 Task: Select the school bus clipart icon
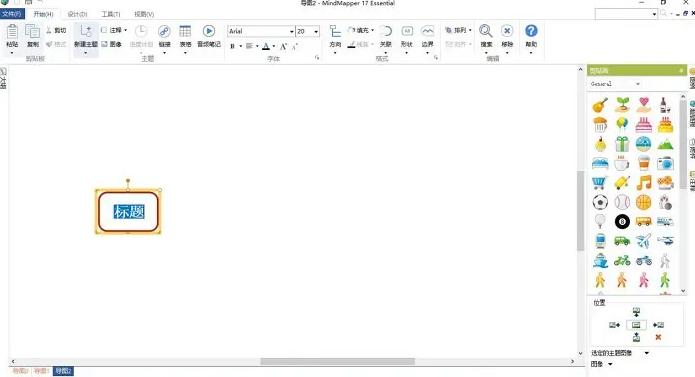click(x=644, y=221)
